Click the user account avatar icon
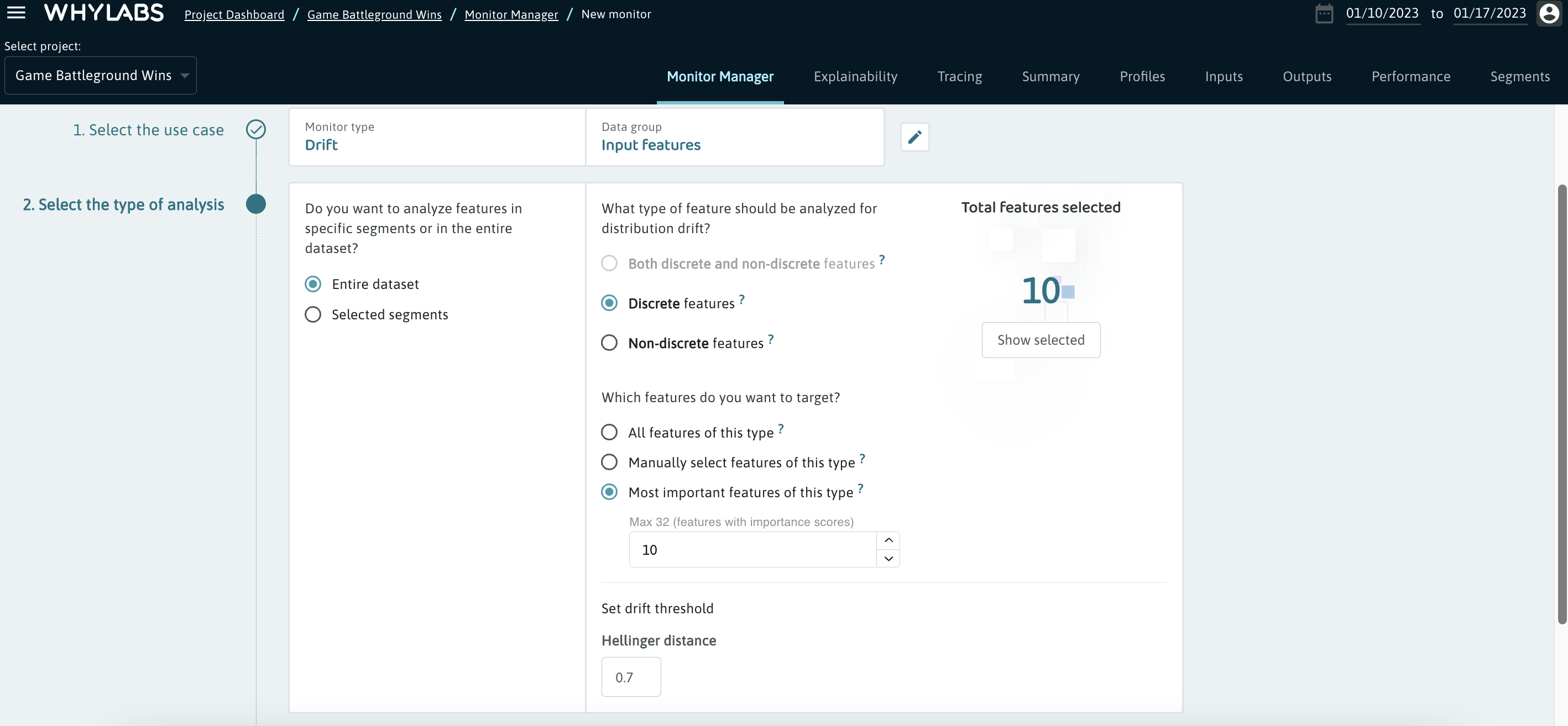Screen dimensions: 1568x726 click(x=1548, y=13)
